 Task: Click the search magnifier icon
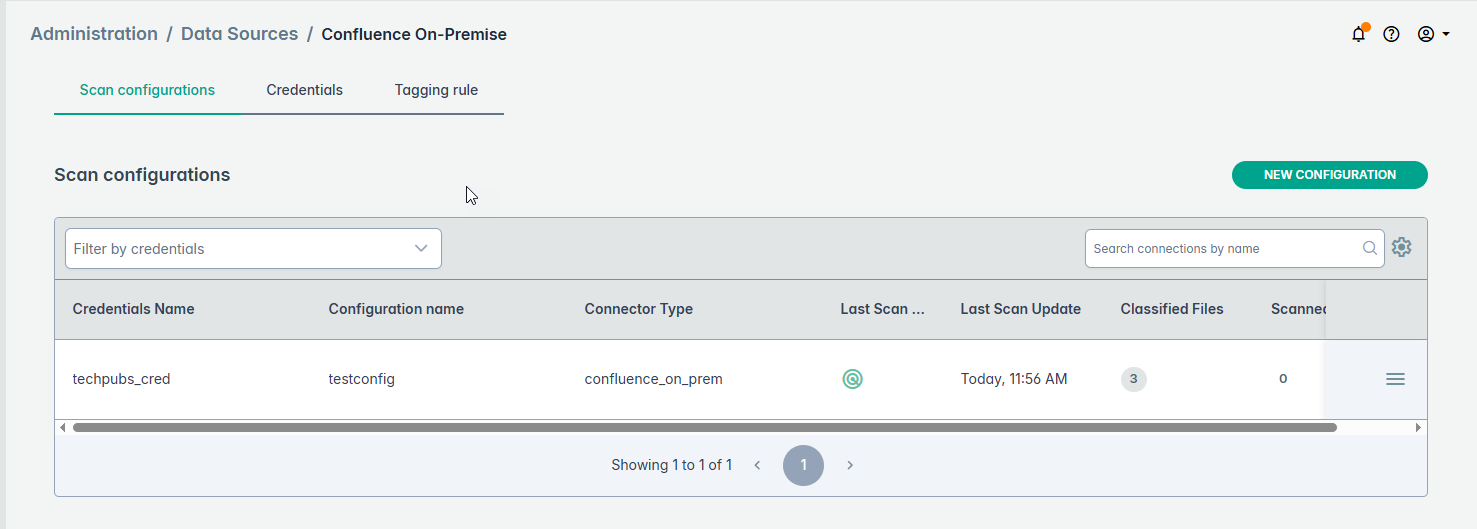[1370, 249]
